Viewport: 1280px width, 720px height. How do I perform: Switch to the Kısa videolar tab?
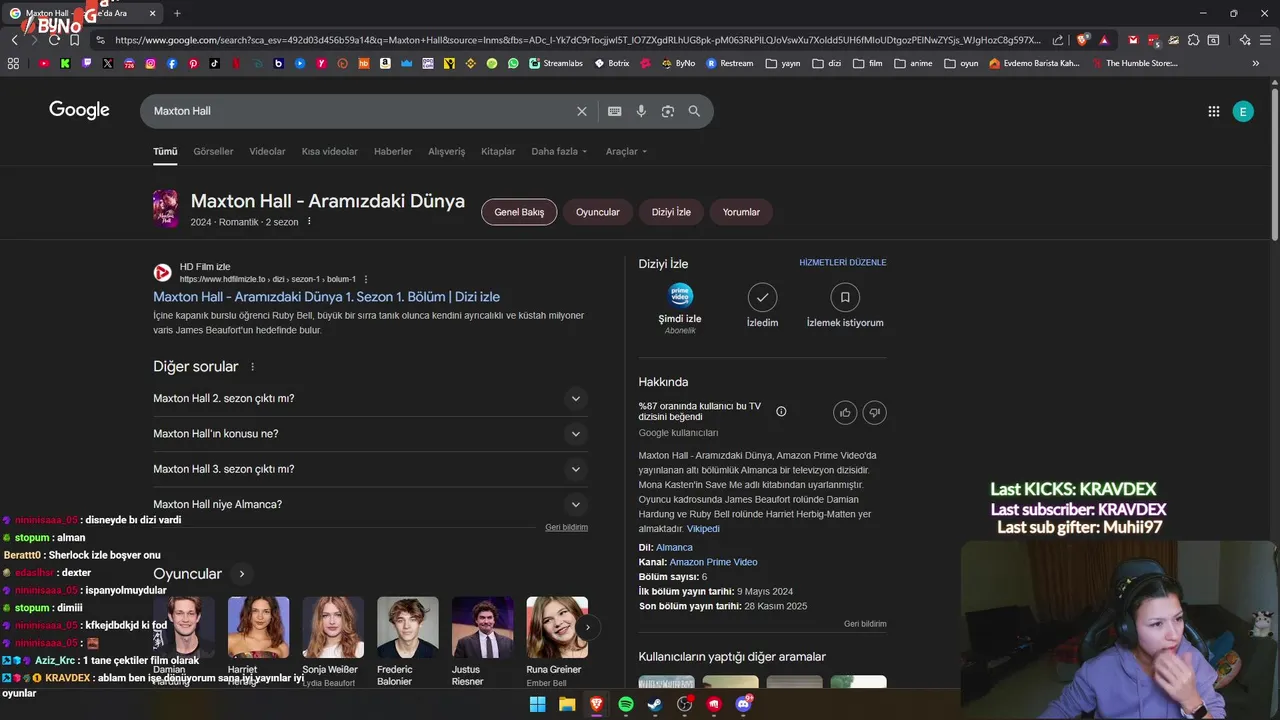[330, 152]
